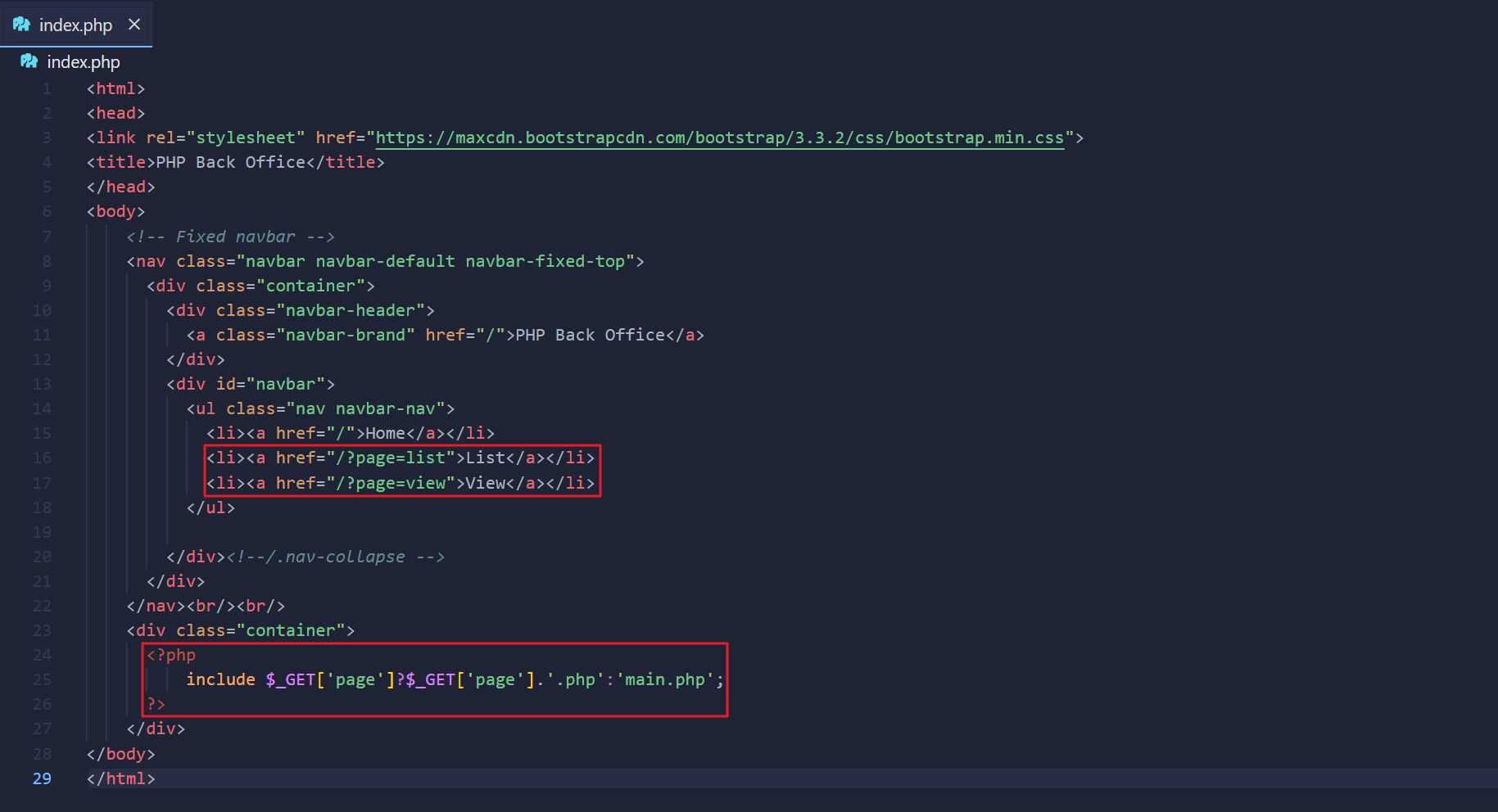1498x812 pixels.
Task: Click line number 1 in the gutter
Action: coord(47,88)
